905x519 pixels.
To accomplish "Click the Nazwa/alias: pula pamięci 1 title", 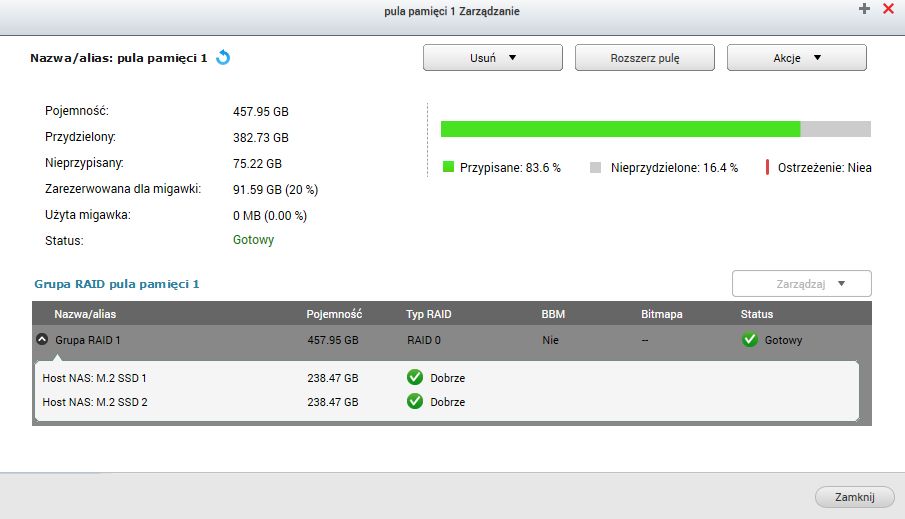I will [x=118, y=58].
